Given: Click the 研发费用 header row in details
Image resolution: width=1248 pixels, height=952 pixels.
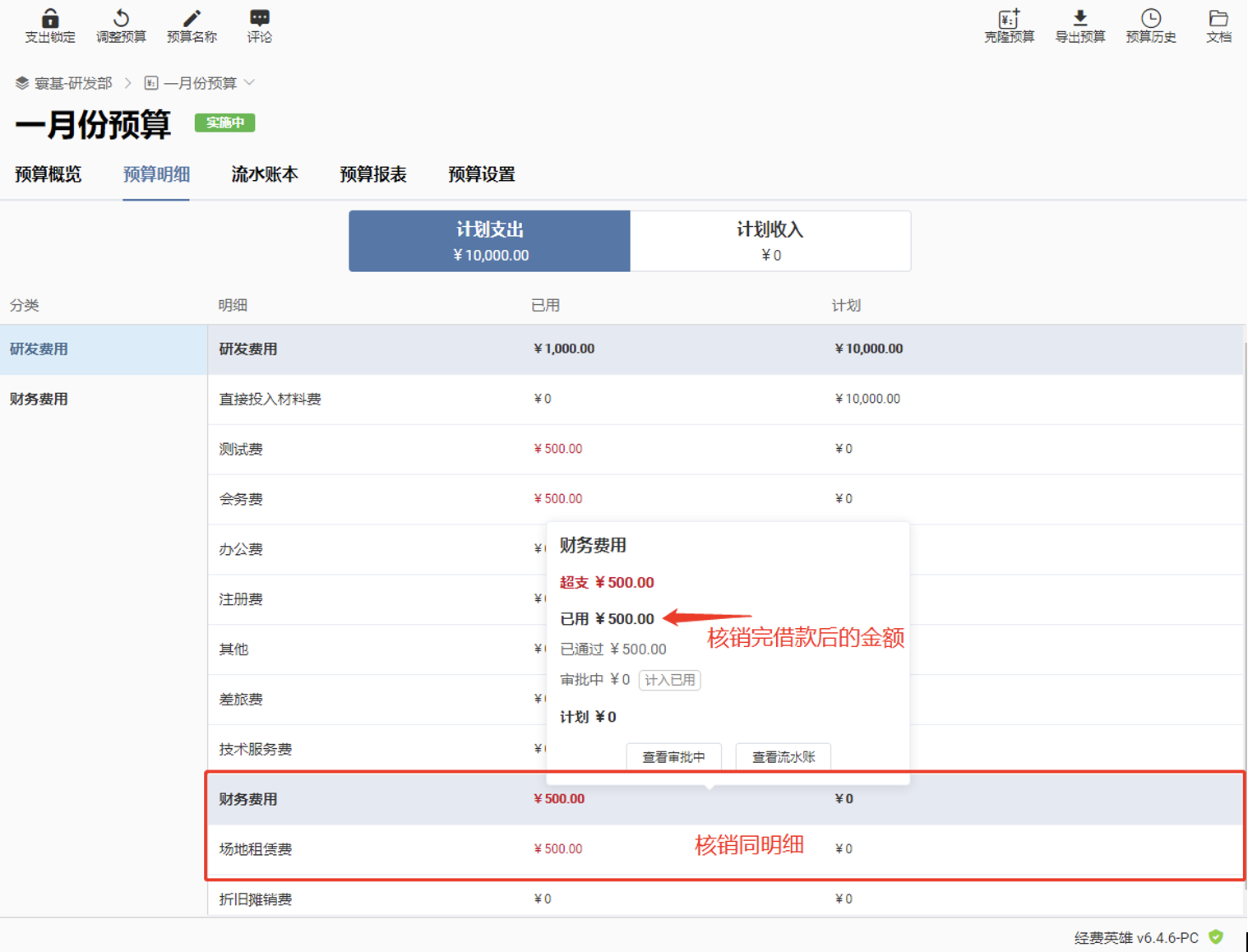Looking at the screenshot, I should [x=725, y=349].
